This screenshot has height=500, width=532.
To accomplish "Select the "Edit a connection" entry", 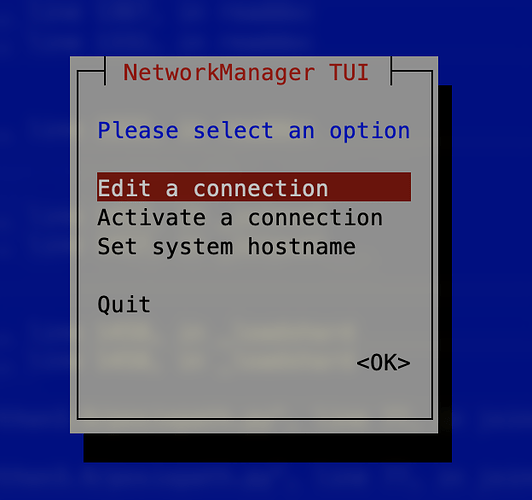I will [254, 187].
